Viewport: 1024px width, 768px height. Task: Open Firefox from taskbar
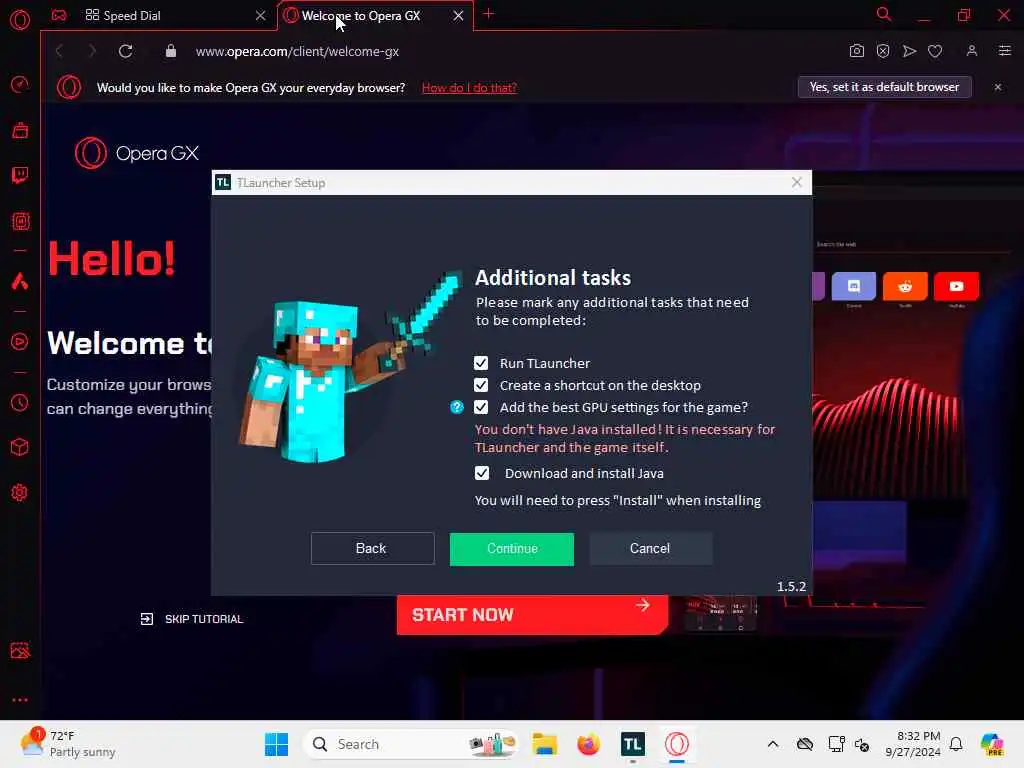pos(588,744)
